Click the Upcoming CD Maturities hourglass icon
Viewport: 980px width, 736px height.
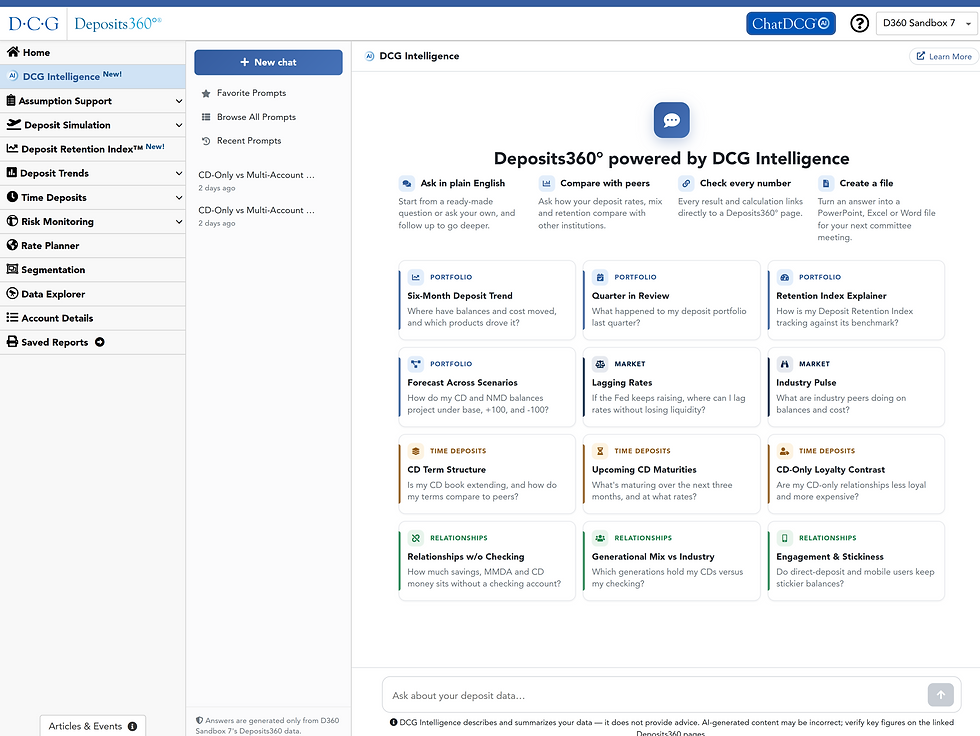(x=600, y=450)
